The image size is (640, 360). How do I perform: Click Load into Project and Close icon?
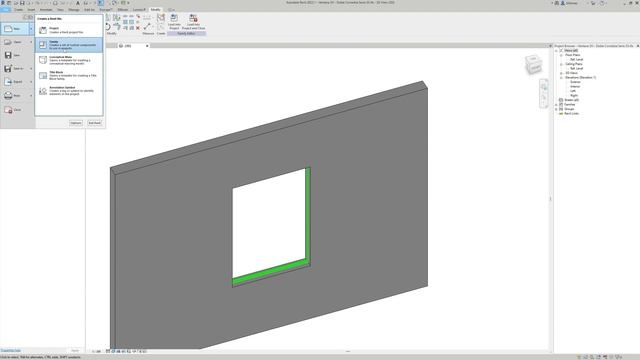(193, 18)
